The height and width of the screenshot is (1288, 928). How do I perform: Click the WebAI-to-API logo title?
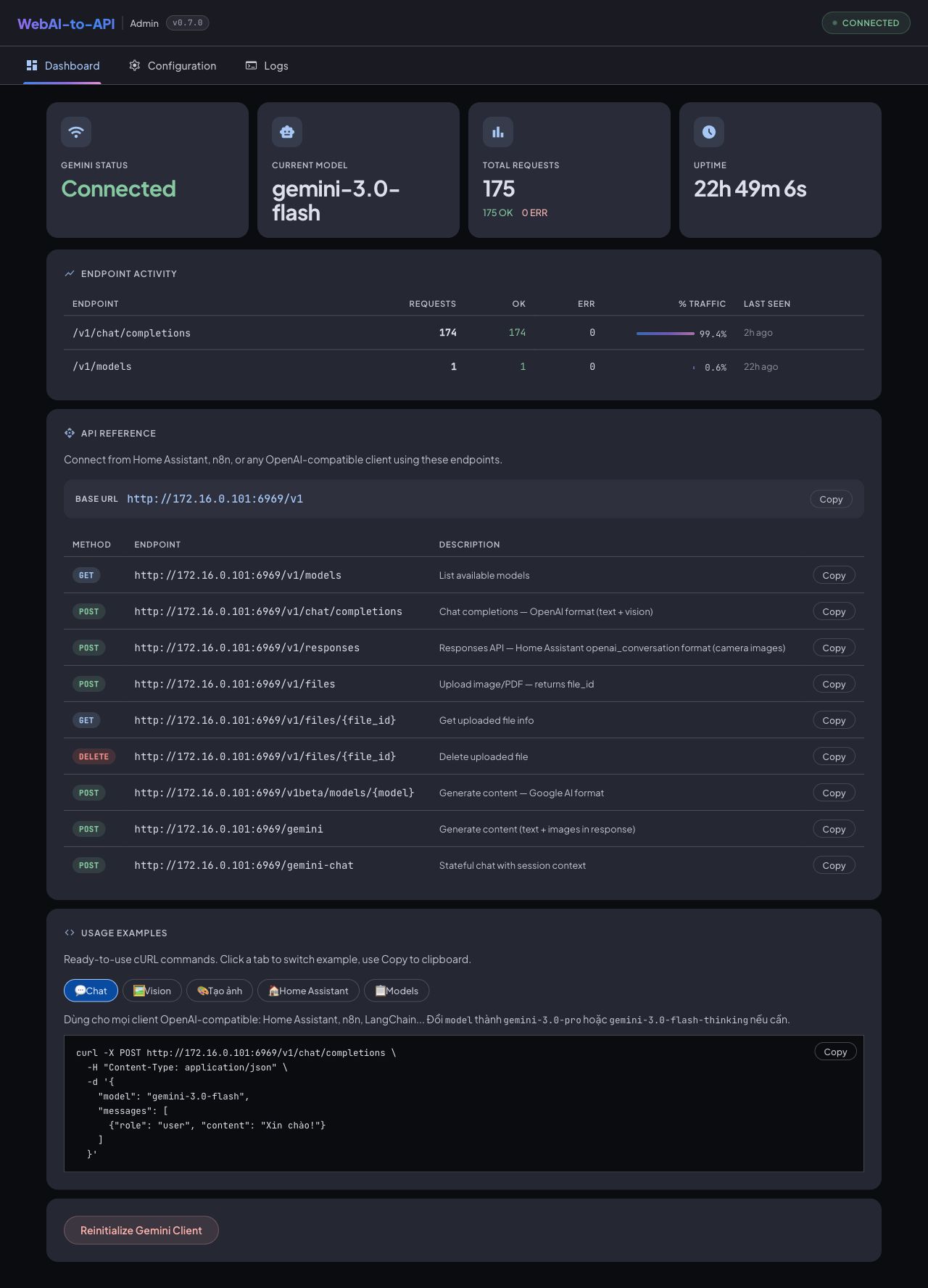tap(66, 23)
